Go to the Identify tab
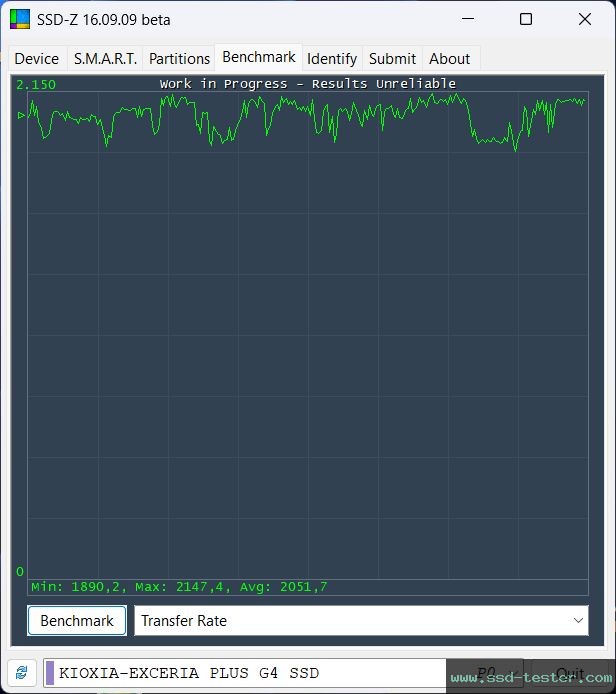 click(332, 58)
